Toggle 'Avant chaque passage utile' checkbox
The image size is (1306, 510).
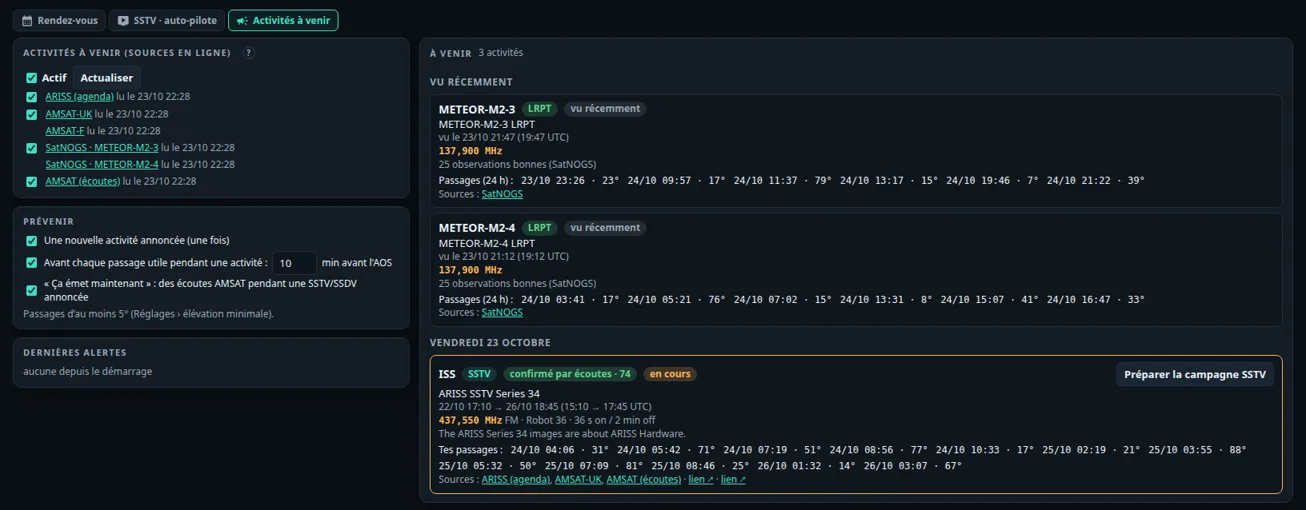pyautogui.click(x=31, y=263)
